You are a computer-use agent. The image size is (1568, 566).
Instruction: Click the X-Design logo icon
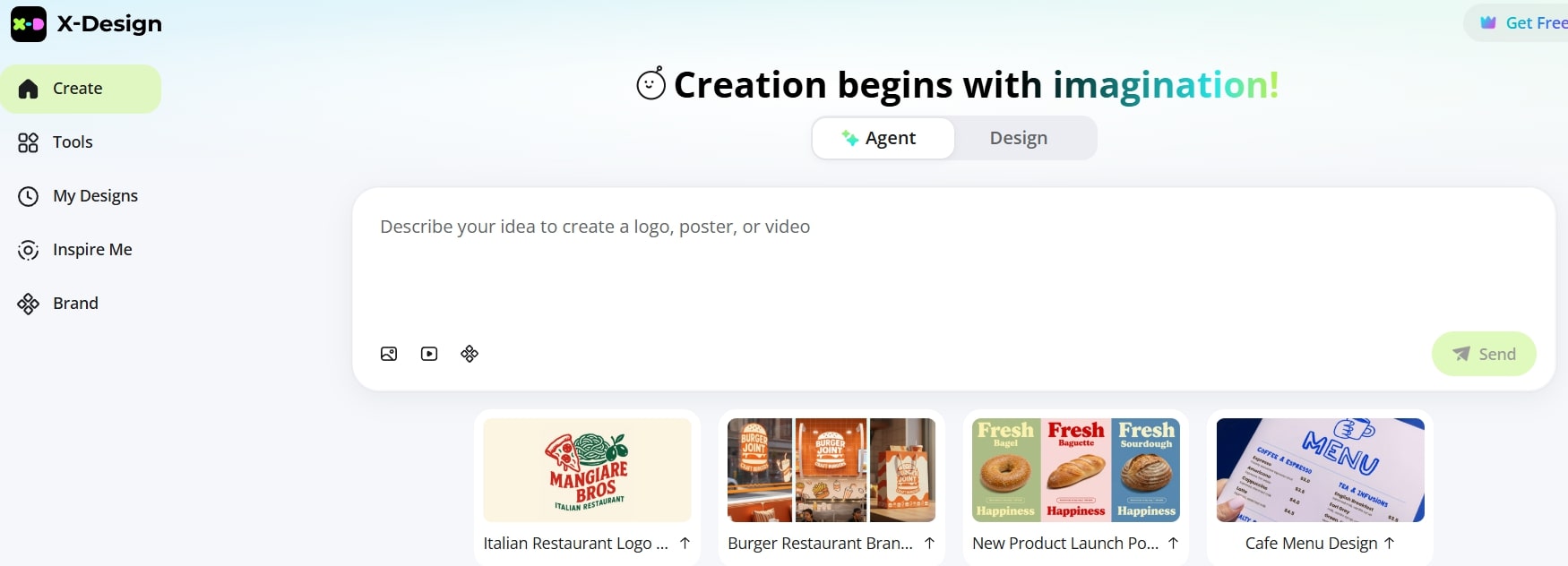(x=29, y=24)
